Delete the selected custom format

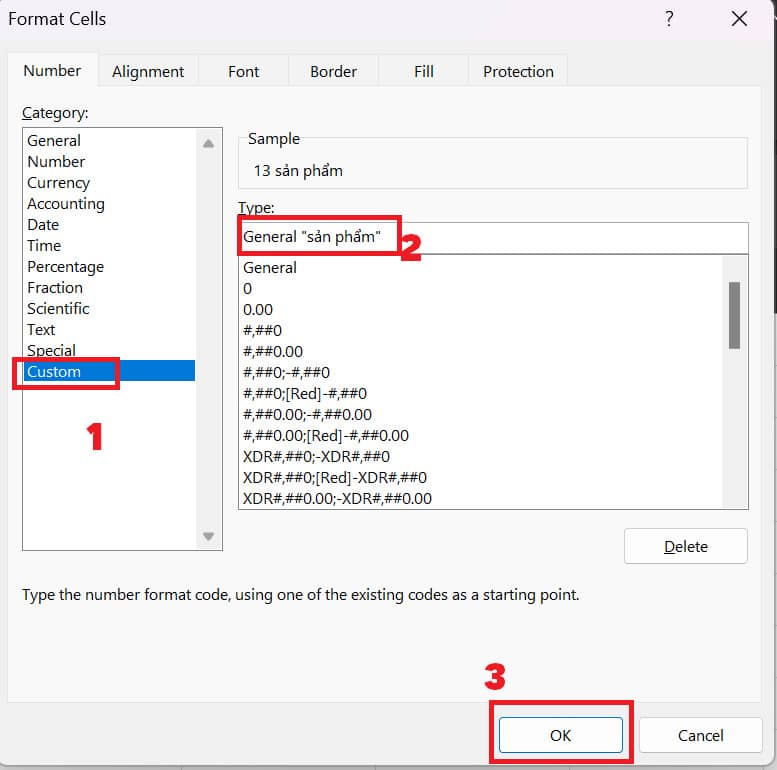[685, 546]
